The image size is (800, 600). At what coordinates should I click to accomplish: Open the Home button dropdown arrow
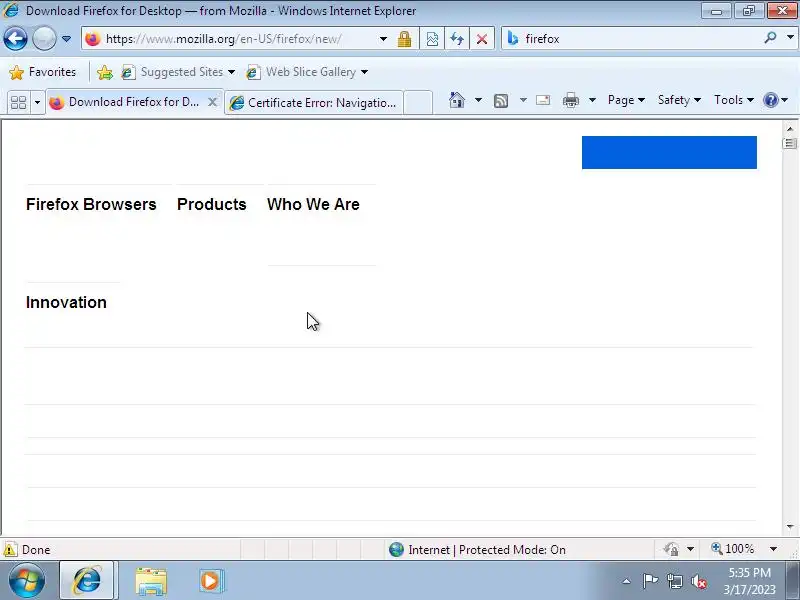pyautogui.click(x=478, y=100)
